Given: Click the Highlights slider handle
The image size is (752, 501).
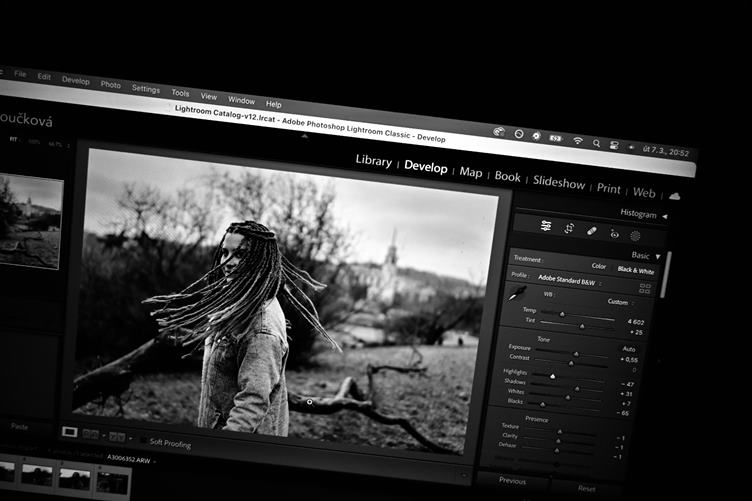Looking at the screenshot, I should pos(552,376).
